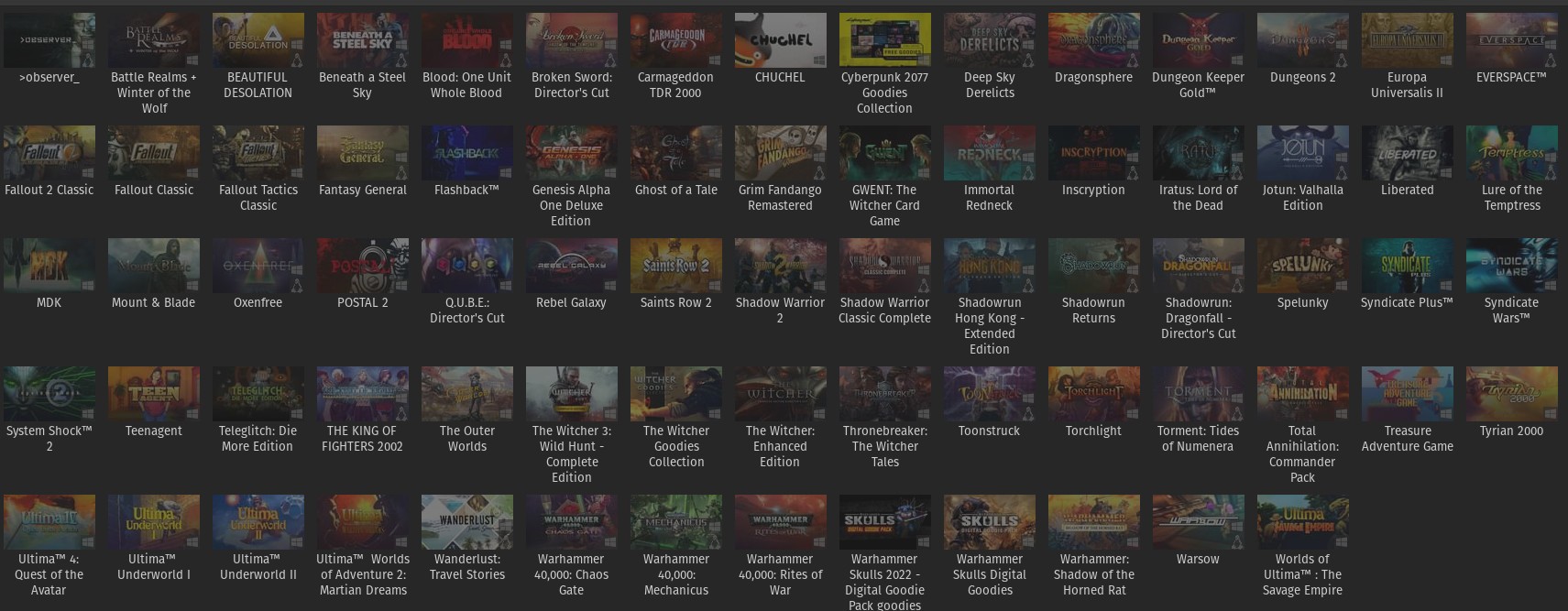
Task: Select Torment: Tides of Numenera cover
Action: (x=1199, y=394)
